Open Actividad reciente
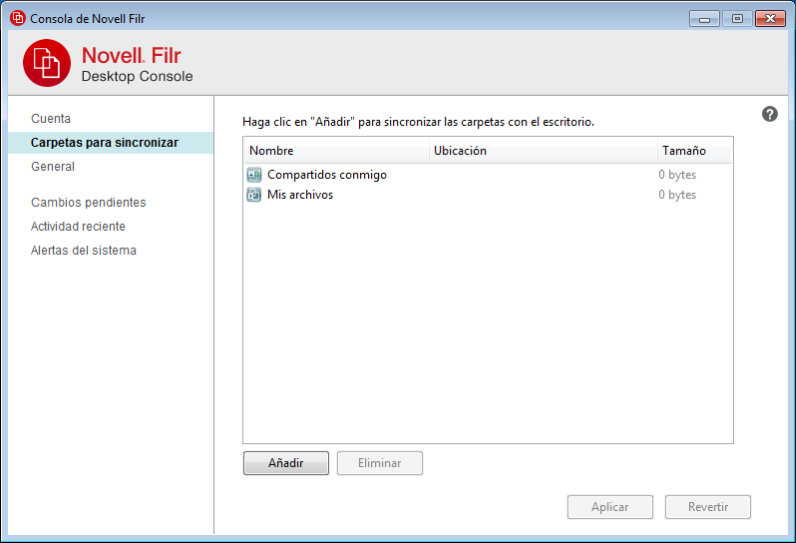This screenshot has width=796, height=543. tap(78, 227)
